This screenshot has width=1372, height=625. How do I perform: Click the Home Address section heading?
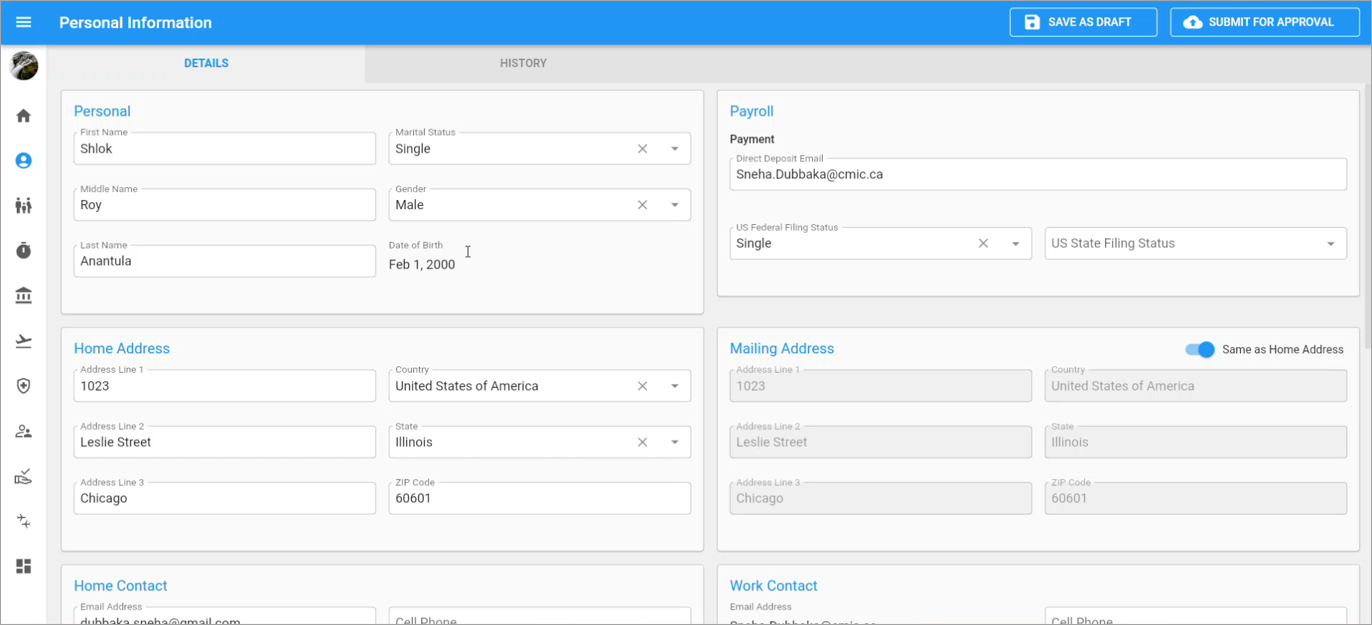[x=122, y=348]
